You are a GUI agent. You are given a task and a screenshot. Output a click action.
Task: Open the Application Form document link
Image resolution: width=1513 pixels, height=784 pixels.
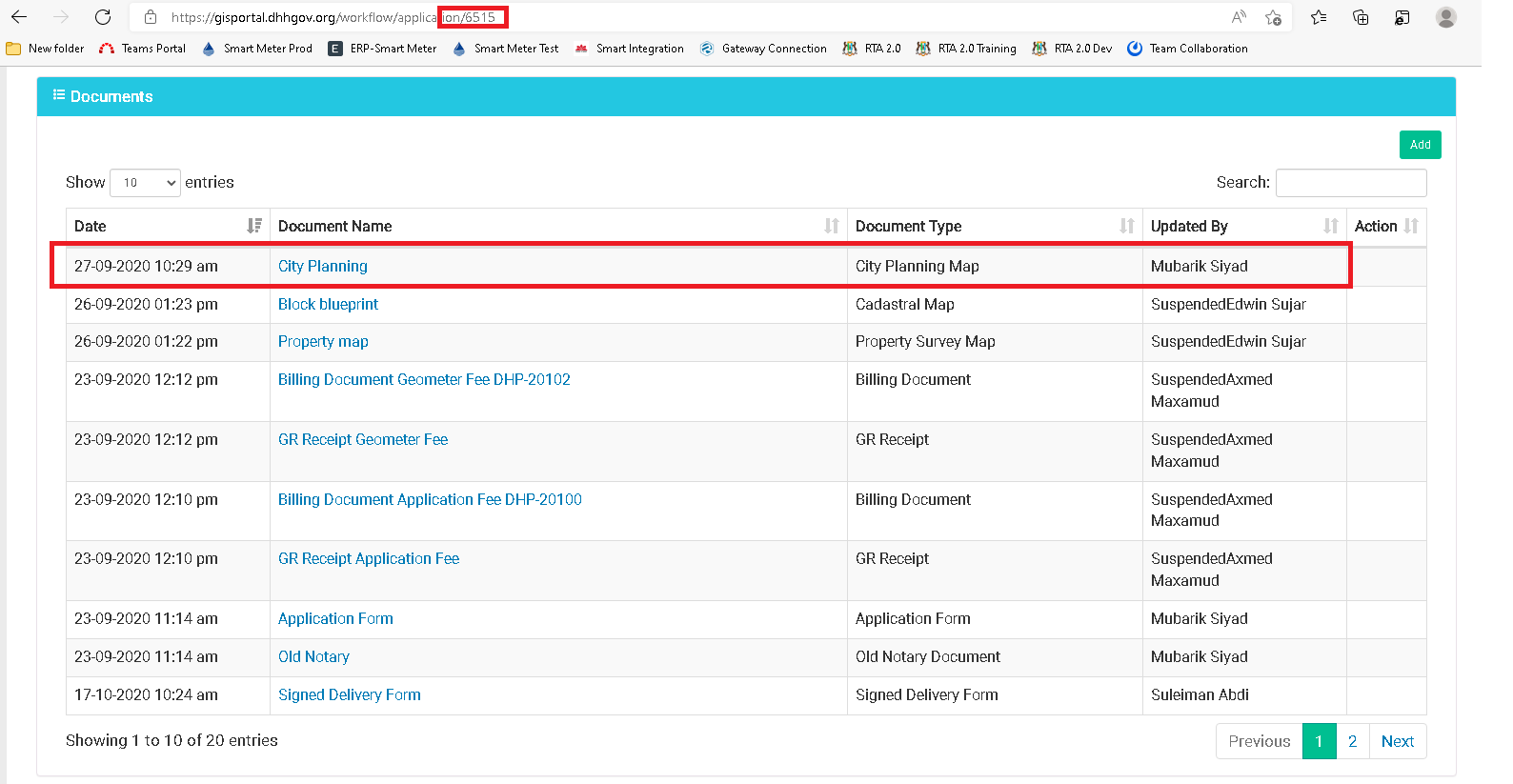[x=335, y=618]
